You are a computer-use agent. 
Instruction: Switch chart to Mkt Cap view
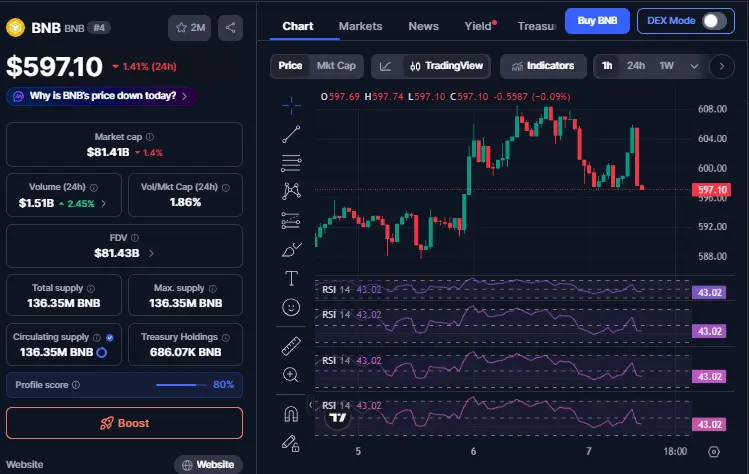pyautogui.click(x=336, y=66)
